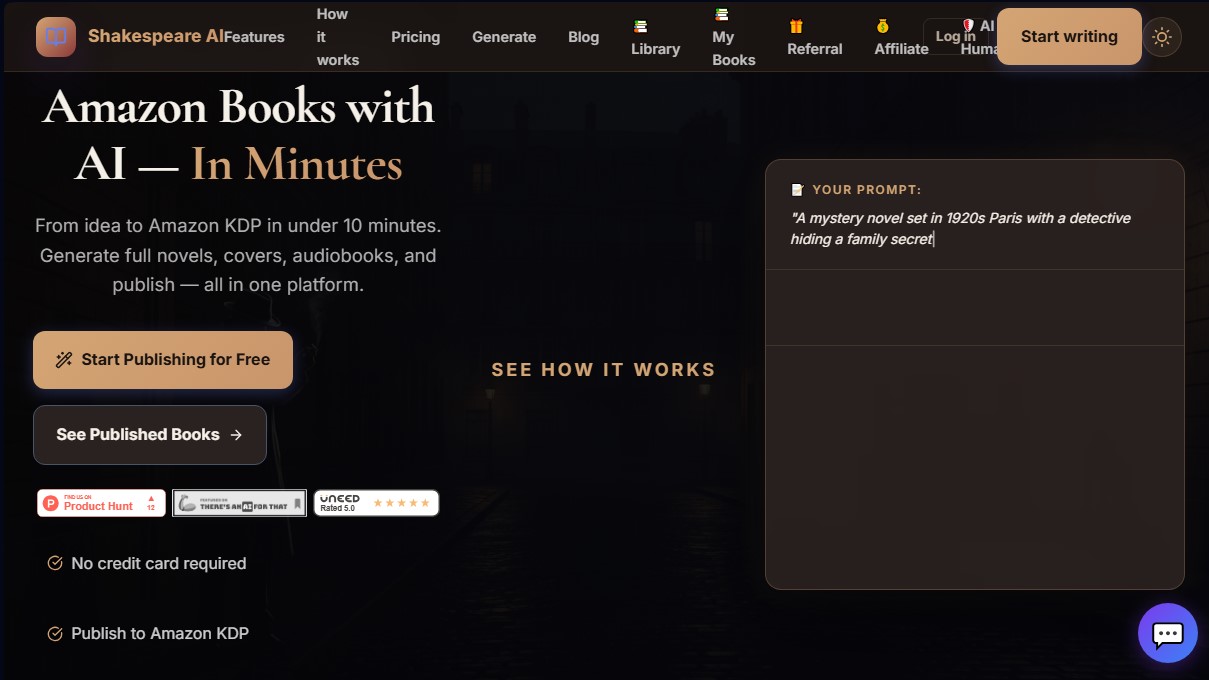The image size is (1209, 680).
Task: Open the How it works nav item
Action: point(338,37)
